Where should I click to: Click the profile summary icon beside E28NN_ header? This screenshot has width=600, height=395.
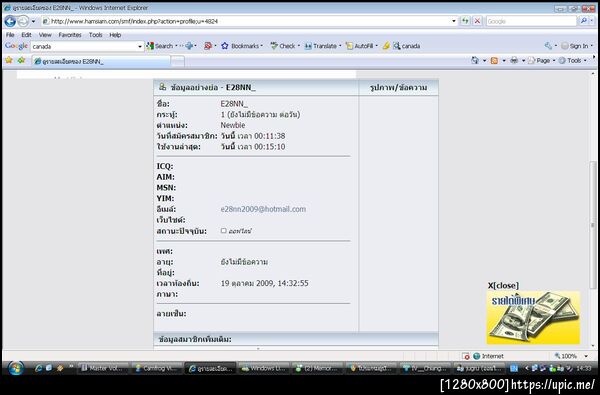point(162,87)
